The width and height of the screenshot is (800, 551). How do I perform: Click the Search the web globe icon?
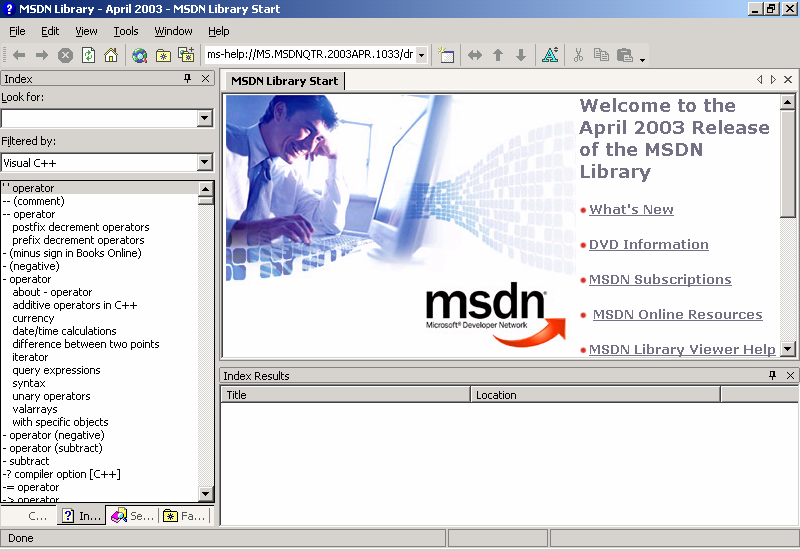(139, 55)
